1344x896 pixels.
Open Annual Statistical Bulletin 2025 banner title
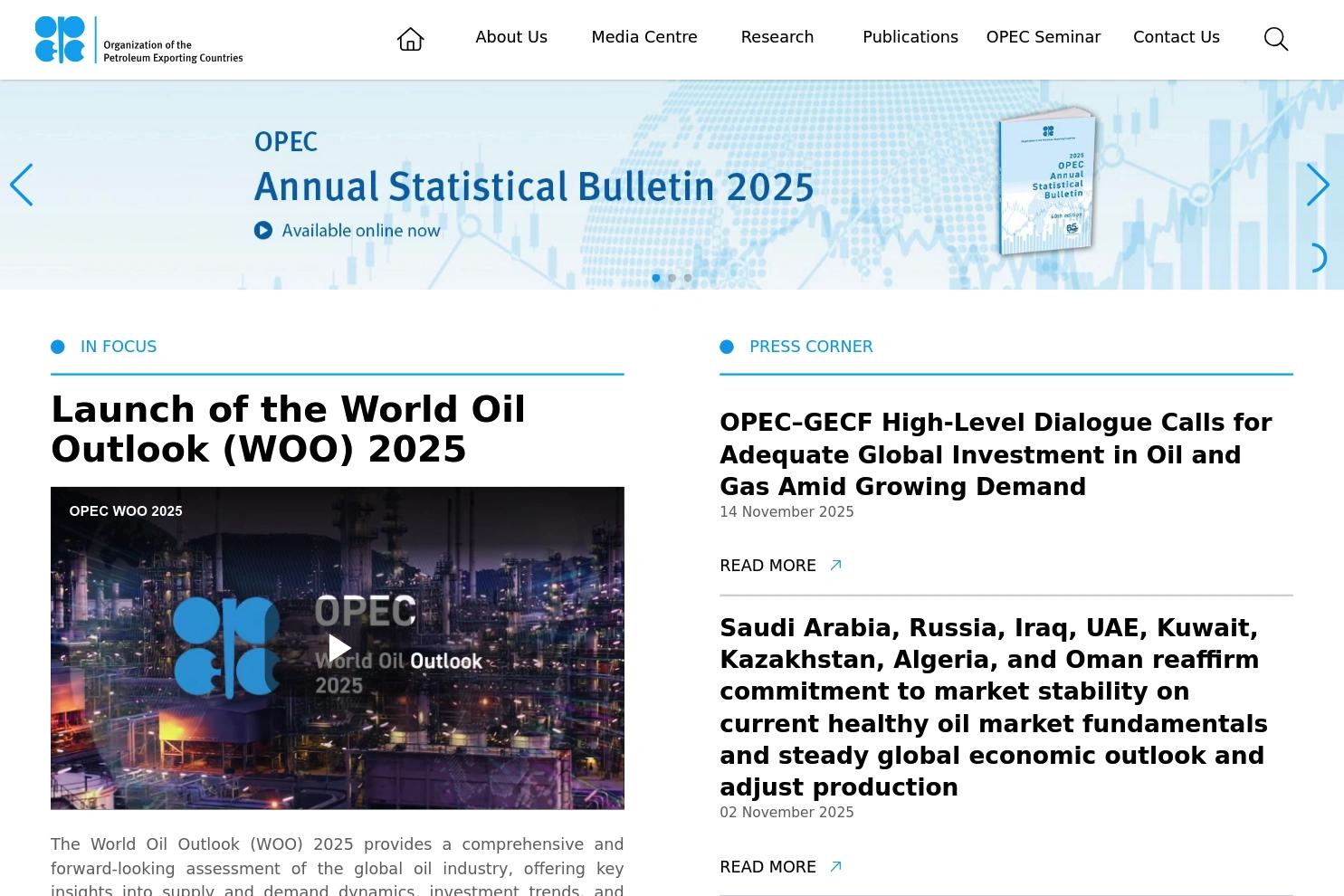[534, 186]
